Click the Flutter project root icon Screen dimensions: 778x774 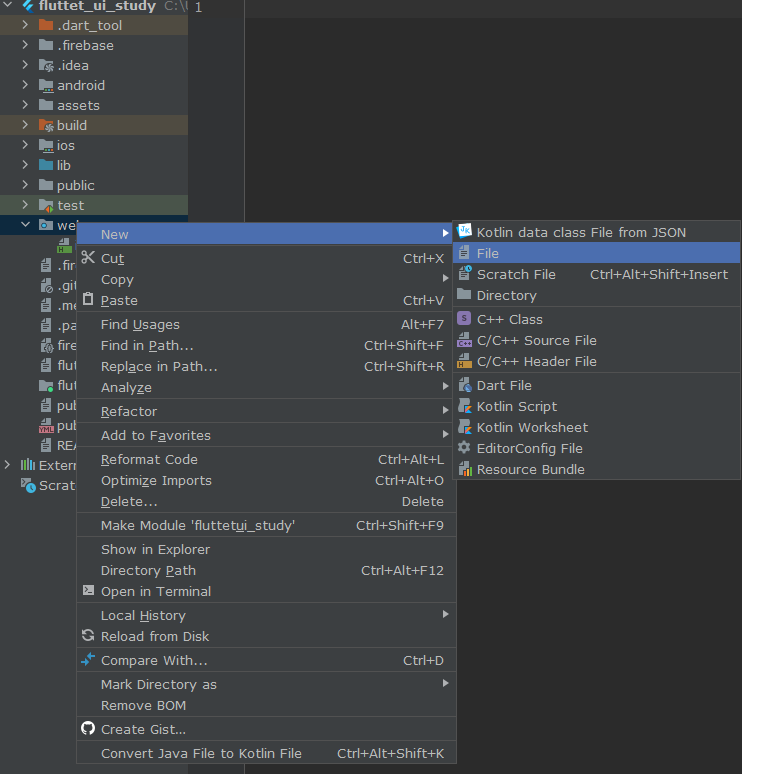pyautogui.click(x=28, y=6)
